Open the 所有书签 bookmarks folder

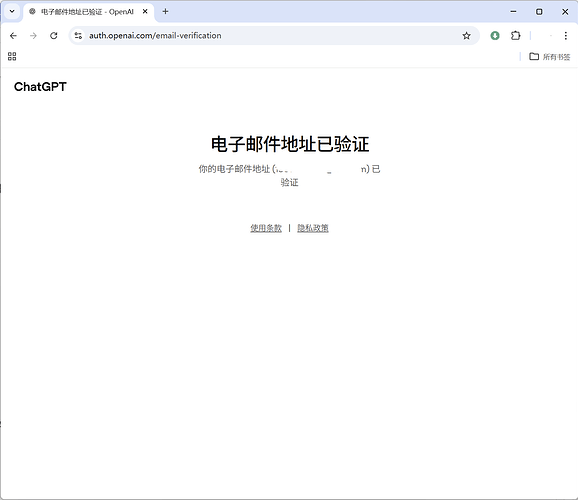550,57
